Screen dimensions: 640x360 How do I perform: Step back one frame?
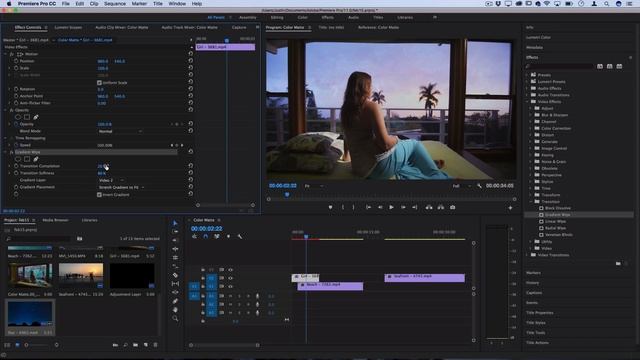(x=380, y=207)
